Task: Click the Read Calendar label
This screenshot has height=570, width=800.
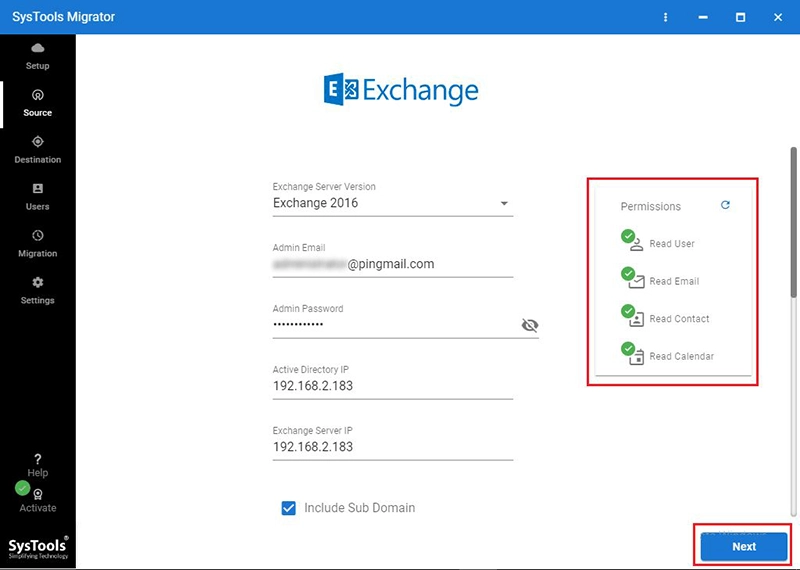Action: (682, 356)
